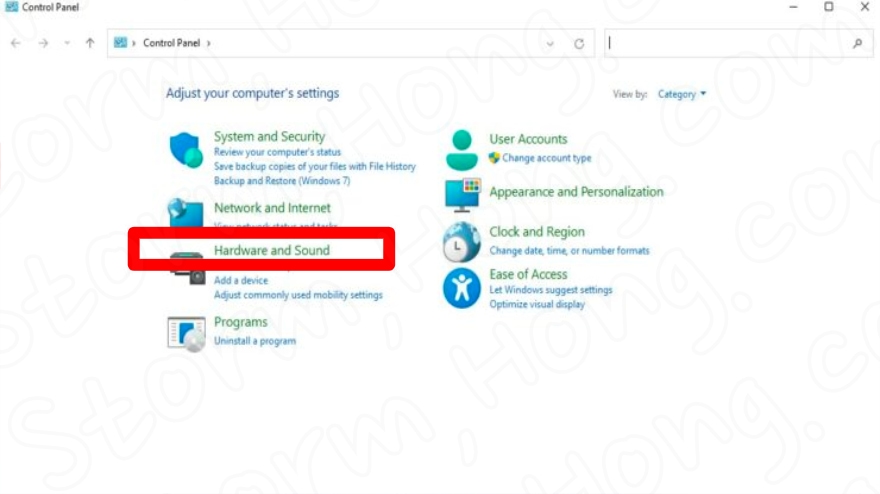Screen dimensions: 880x494
Task: Open System and Security
Action: (x=269, y=136)
